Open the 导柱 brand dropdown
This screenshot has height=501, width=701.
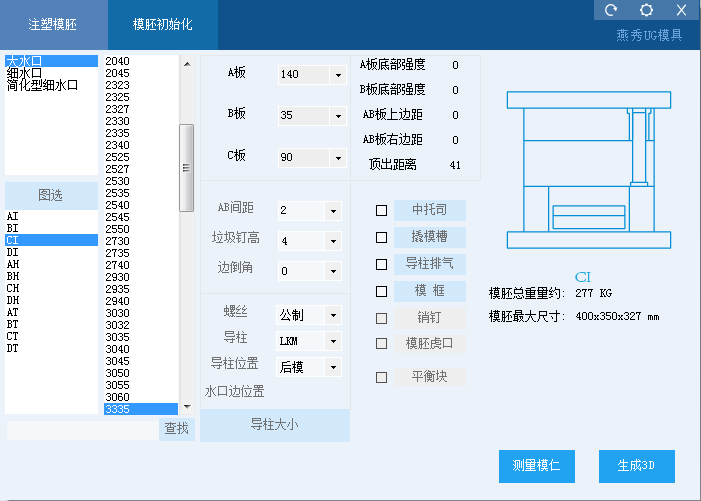pos(333,341)
